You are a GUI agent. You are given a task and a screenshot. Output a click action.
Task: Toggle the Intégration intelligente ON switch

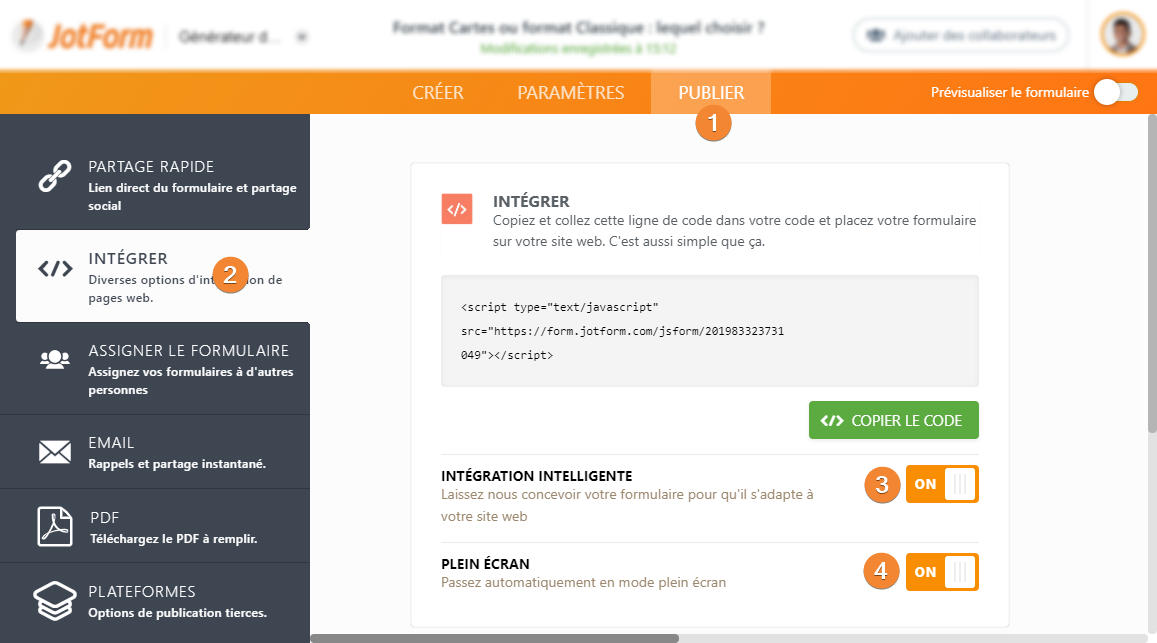(x=942, y=484)
